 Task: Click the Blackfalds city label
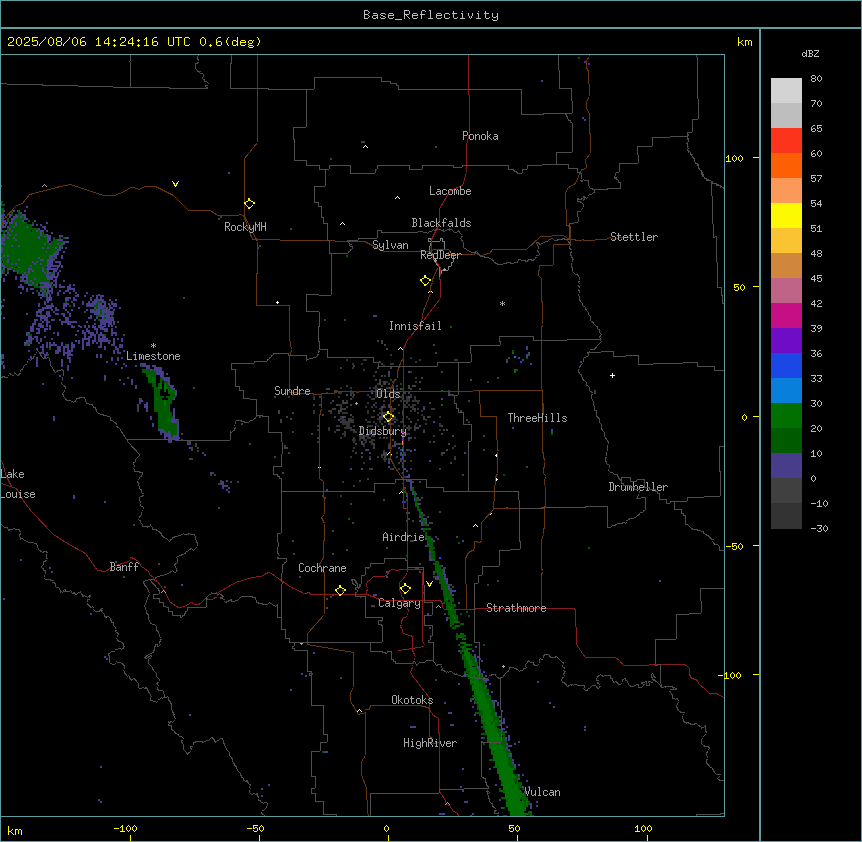[x=441, y=223]
